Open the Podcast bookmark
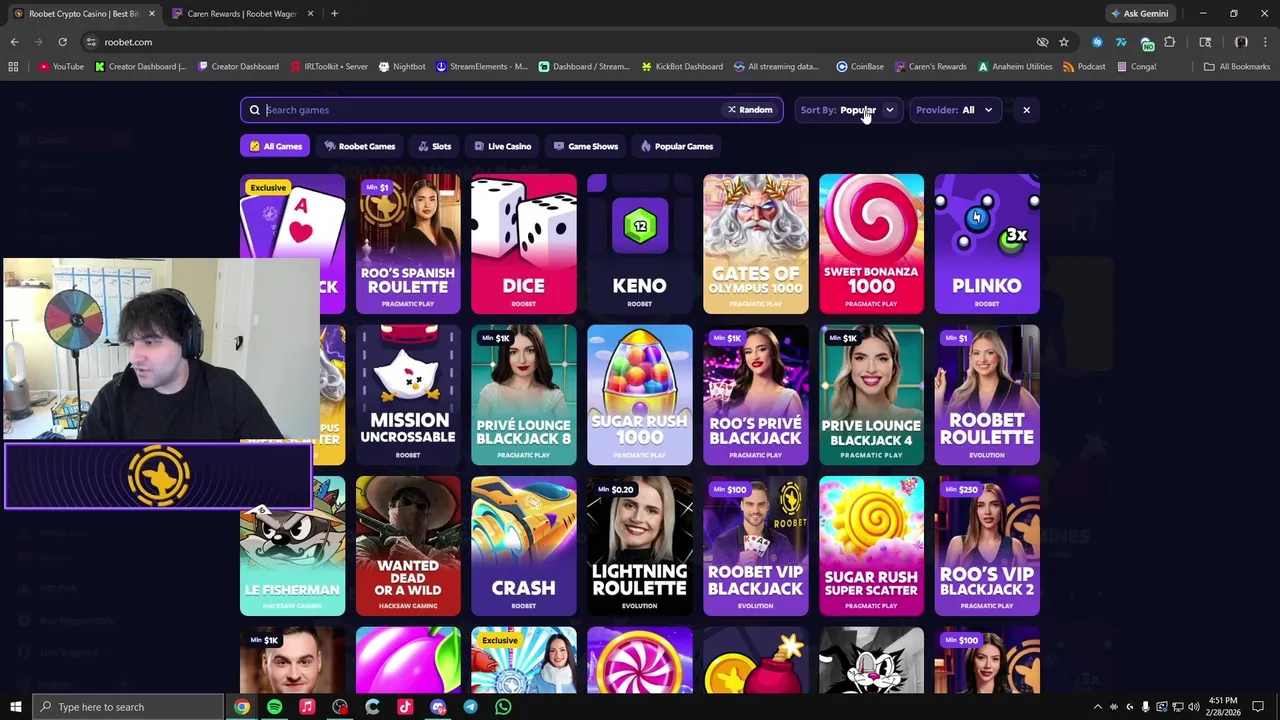1280x720 pixels. click(1084, 67)
